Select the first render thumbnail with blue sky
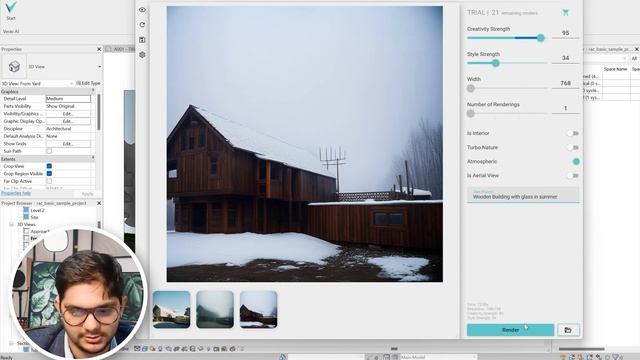Screen dimensions: 640x360 pos(171,309)
